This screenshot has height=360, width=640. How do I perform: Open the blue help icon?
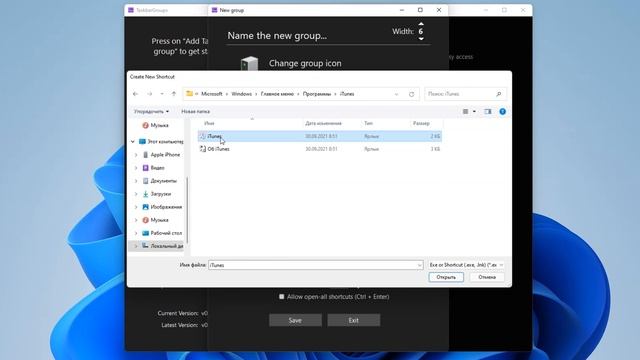(x=502, y=111)
